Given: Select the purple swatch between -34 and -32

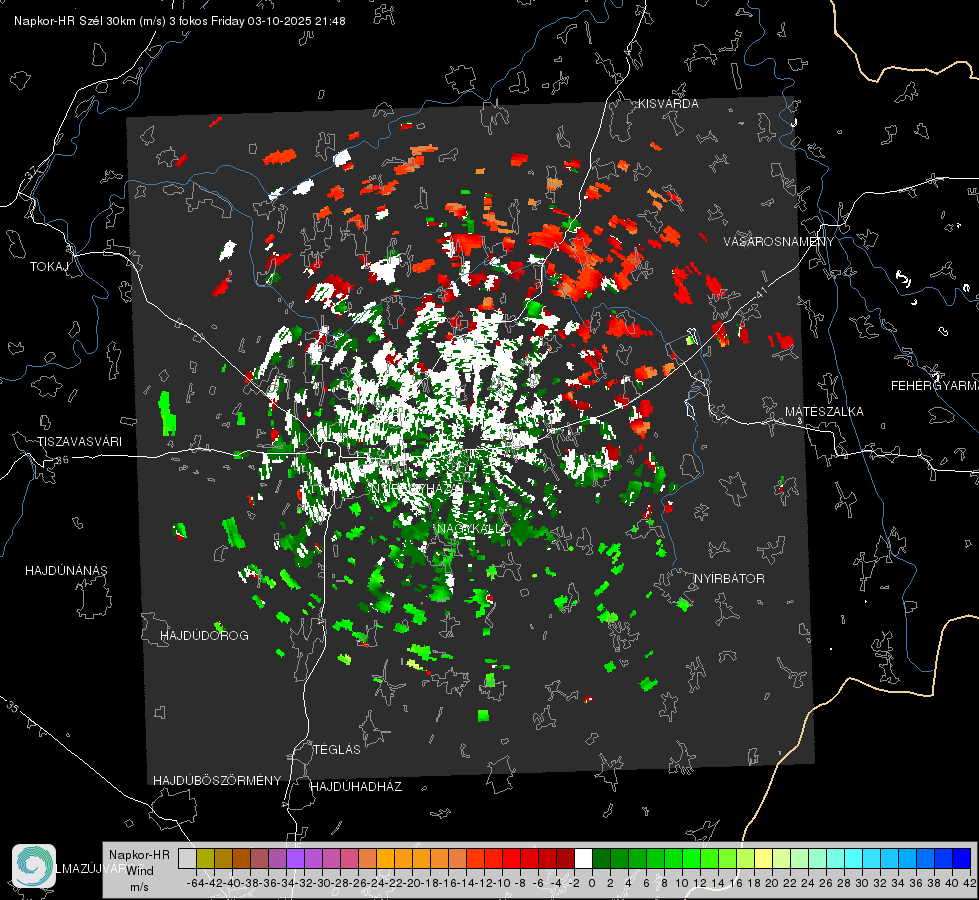Looking at the screenshot, I should point(295,858).
